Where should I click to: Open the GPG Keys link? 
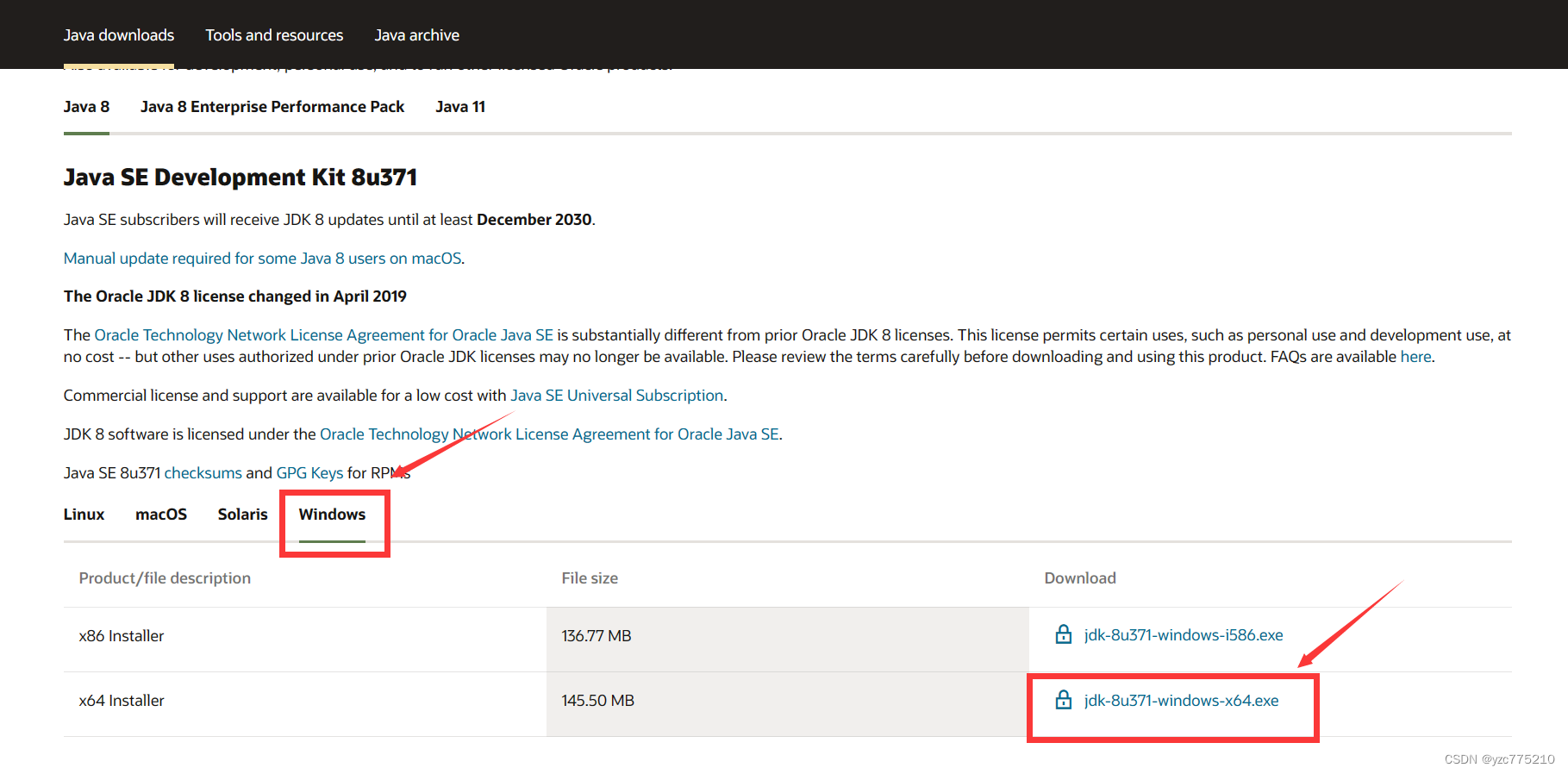click(309, 473)
